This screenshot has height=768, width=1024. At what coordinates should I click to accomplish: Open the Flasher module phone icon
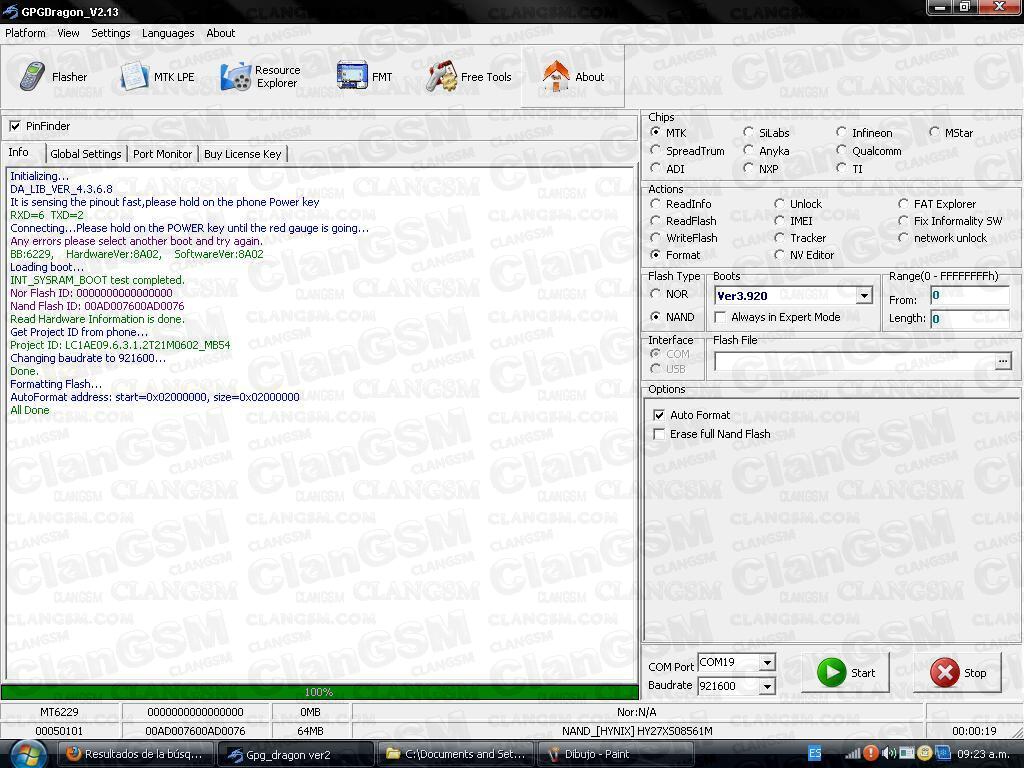tap(31, 76)
